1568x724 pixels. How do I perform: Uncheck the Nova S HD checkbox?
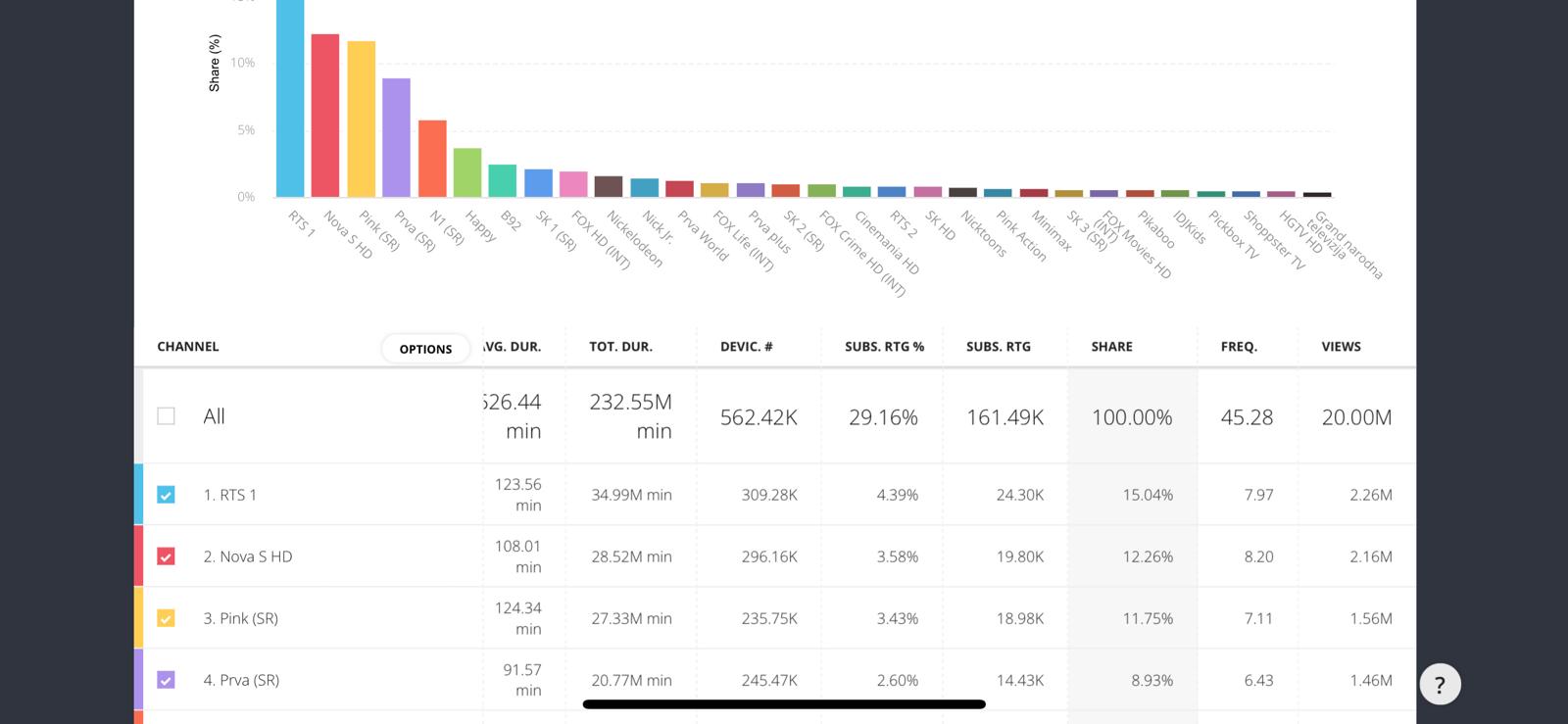point(167,556)
